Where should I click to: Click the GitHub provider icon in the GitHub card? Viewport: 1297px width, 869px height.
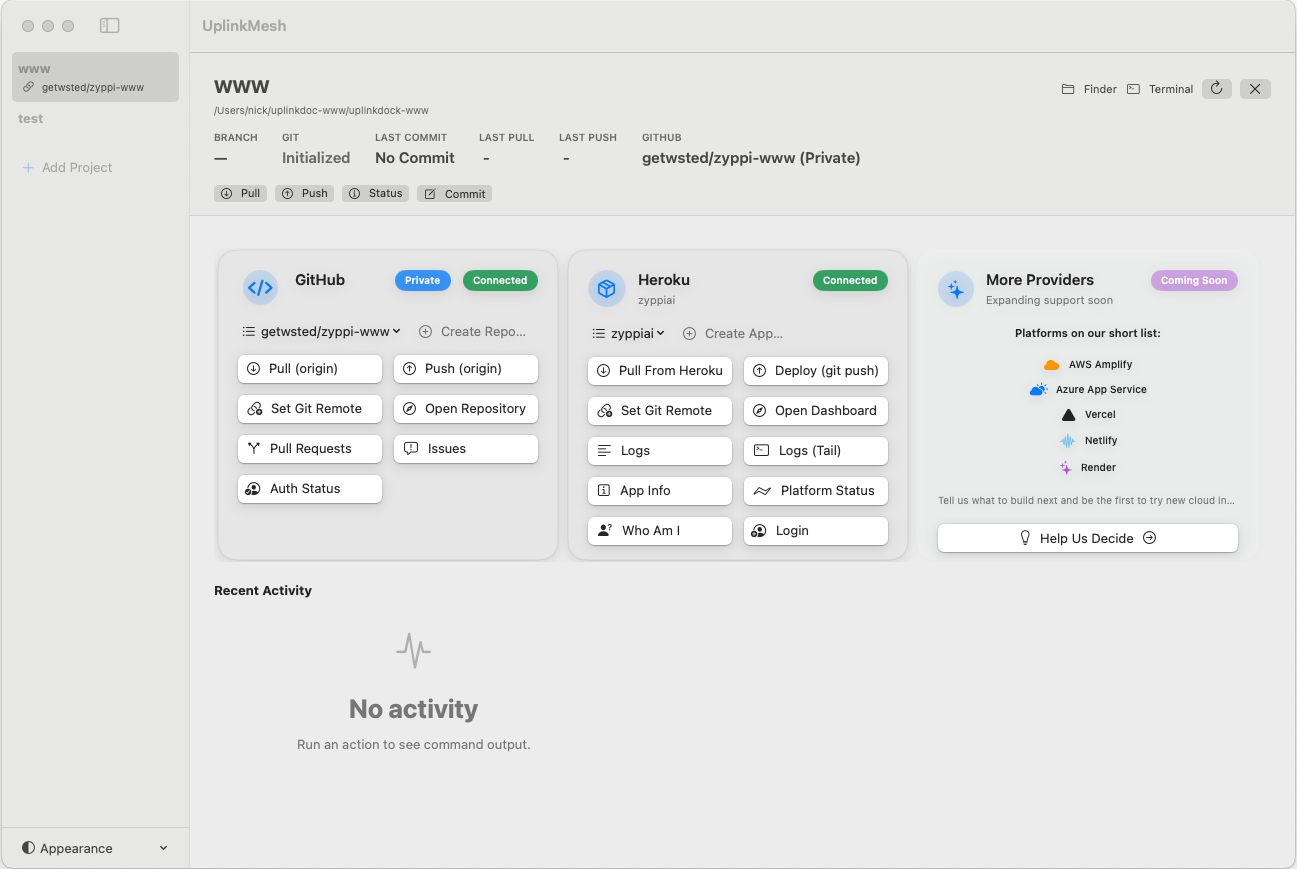pos(261,288)
